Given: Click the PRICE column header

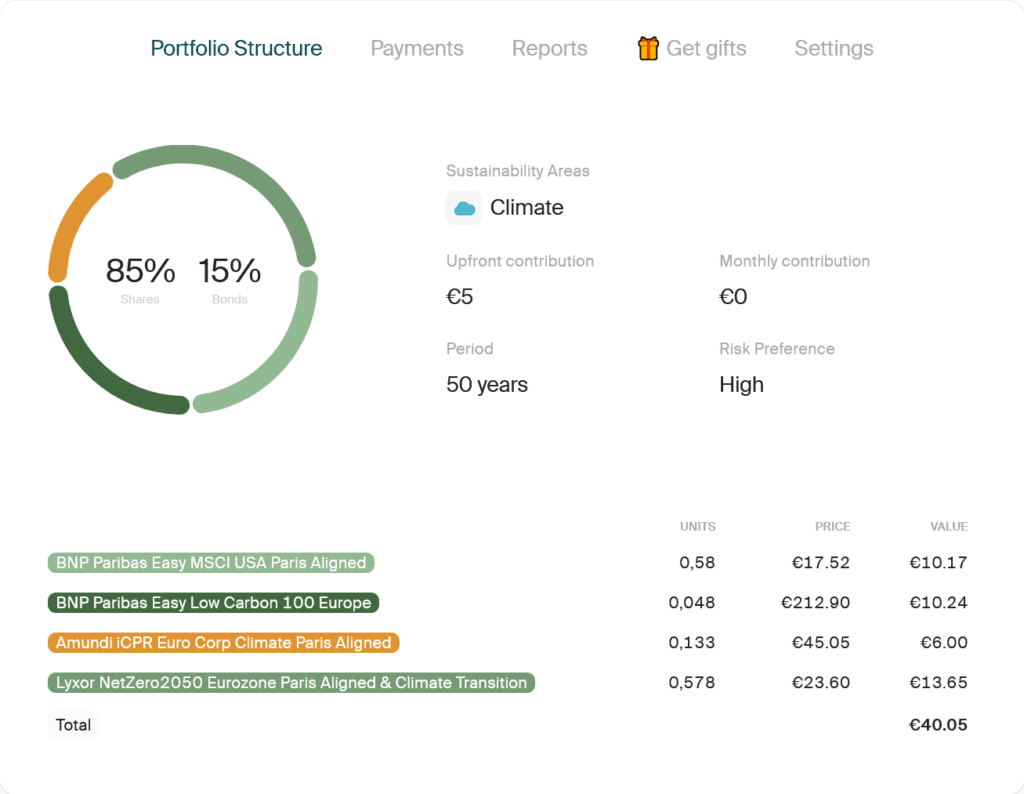Looking at the screenshot, I should [832, 526].
